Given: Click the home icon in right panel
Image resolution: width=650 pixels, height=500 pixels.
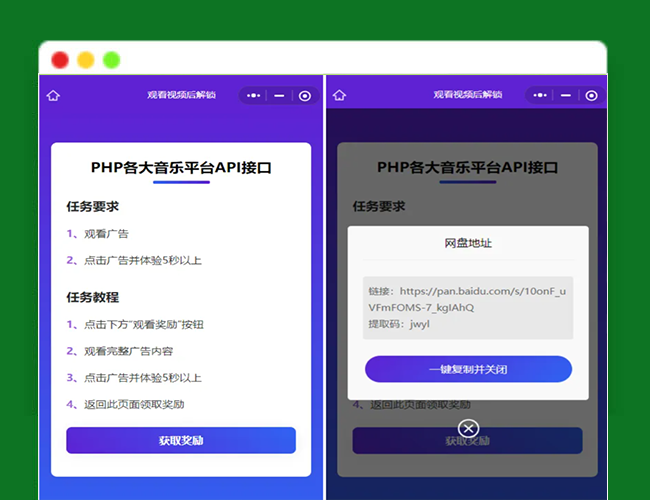Looking at the screenshot, I should 339,96.
